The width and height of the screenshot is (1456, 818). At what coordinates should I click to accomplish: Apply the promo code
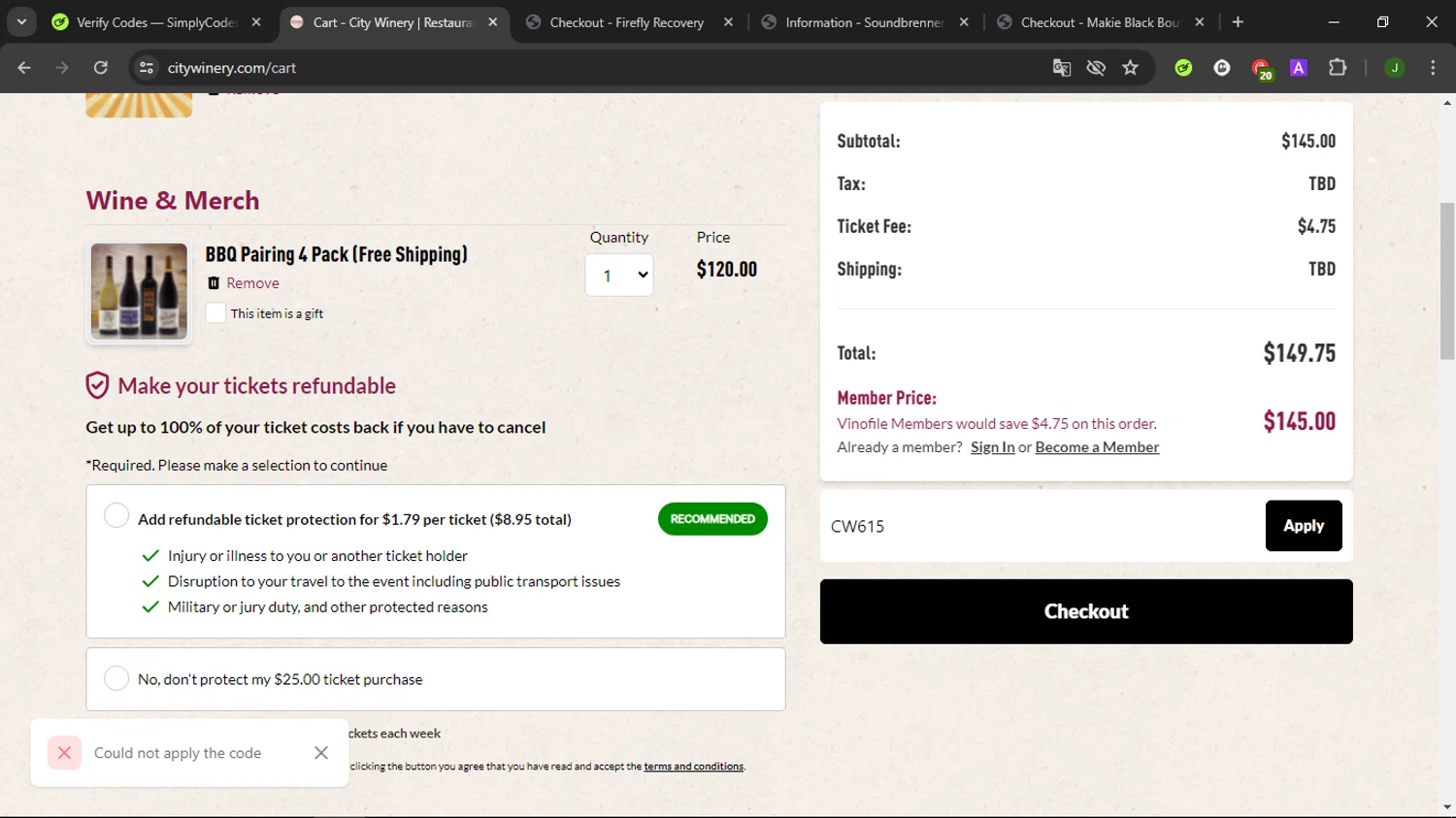tap(1304, 526)
